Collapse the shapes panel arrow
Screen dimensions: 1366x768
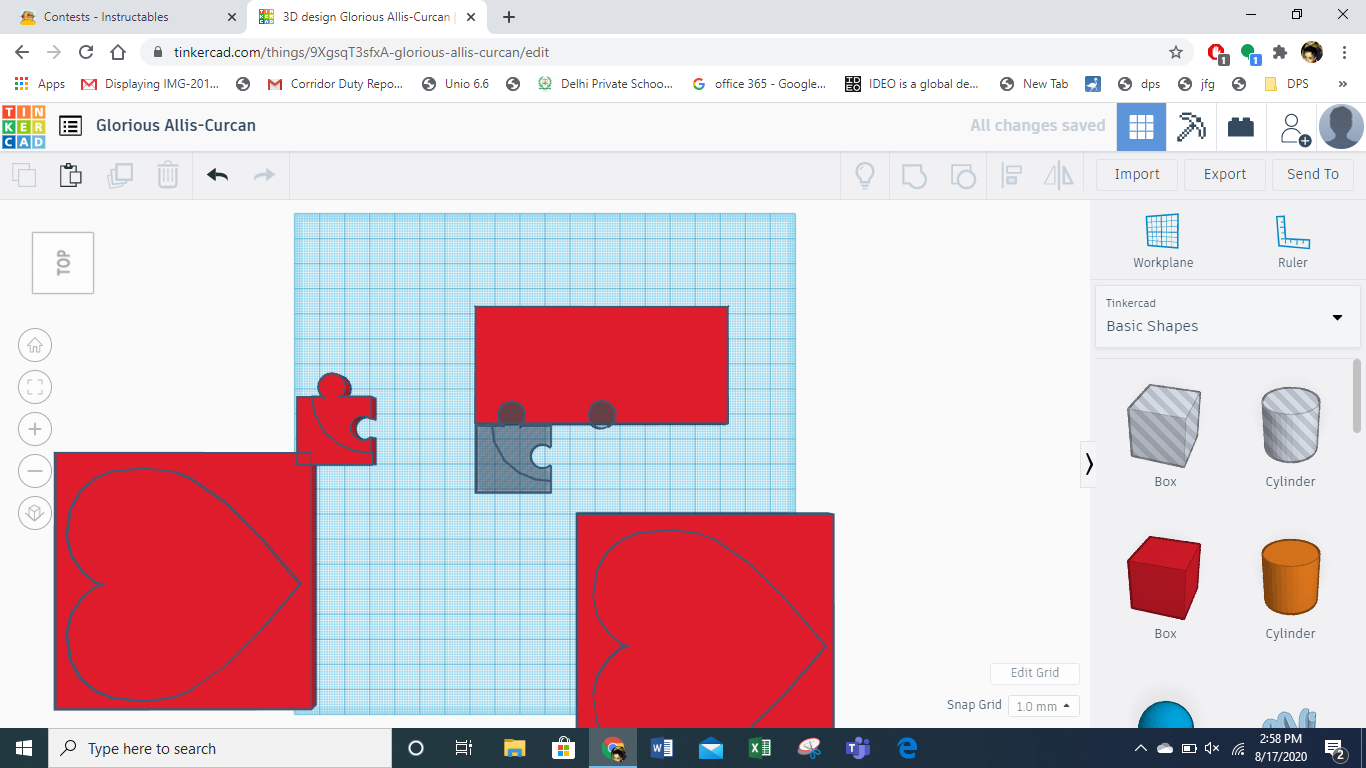click(1088, 464)
